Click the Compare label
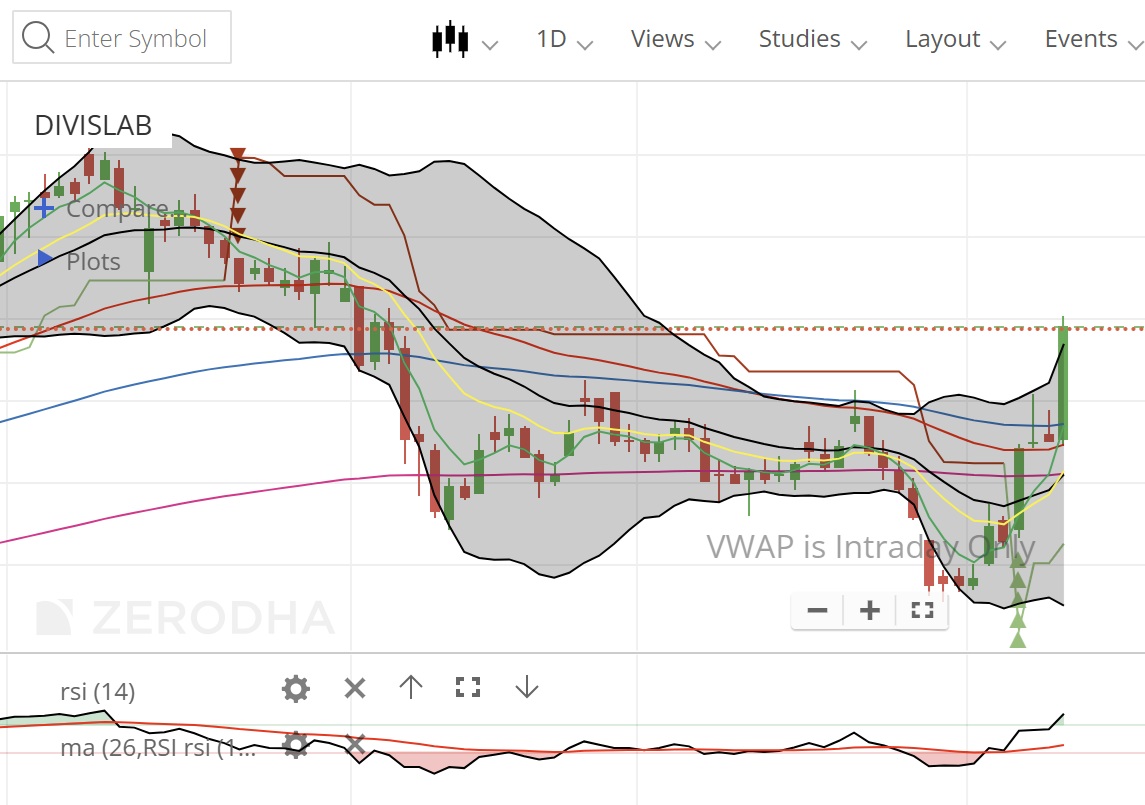 click(117, 209)
